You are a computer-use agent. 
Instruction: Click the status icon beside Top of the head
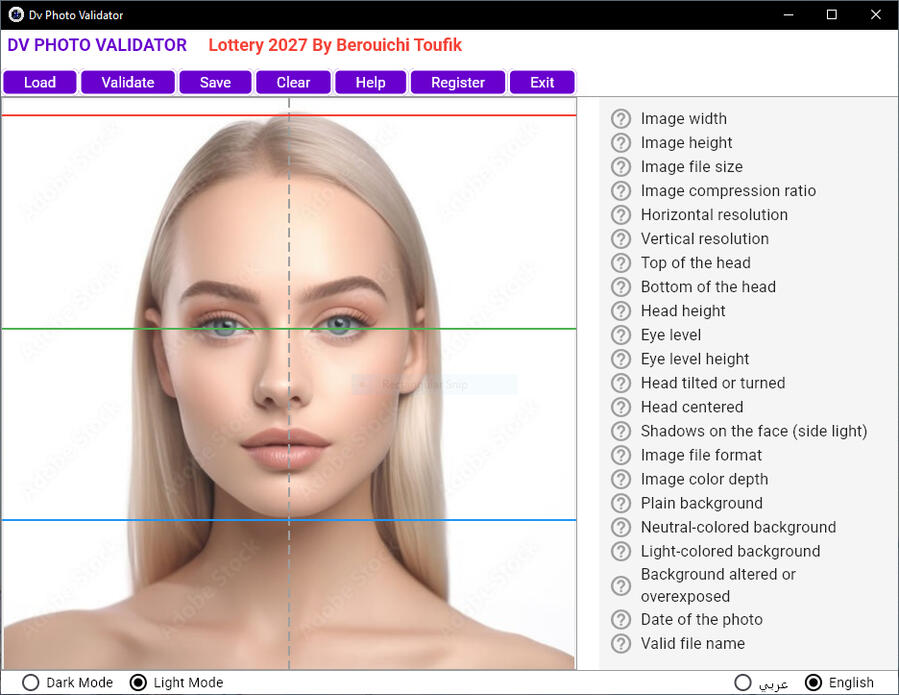click(621, 263)
